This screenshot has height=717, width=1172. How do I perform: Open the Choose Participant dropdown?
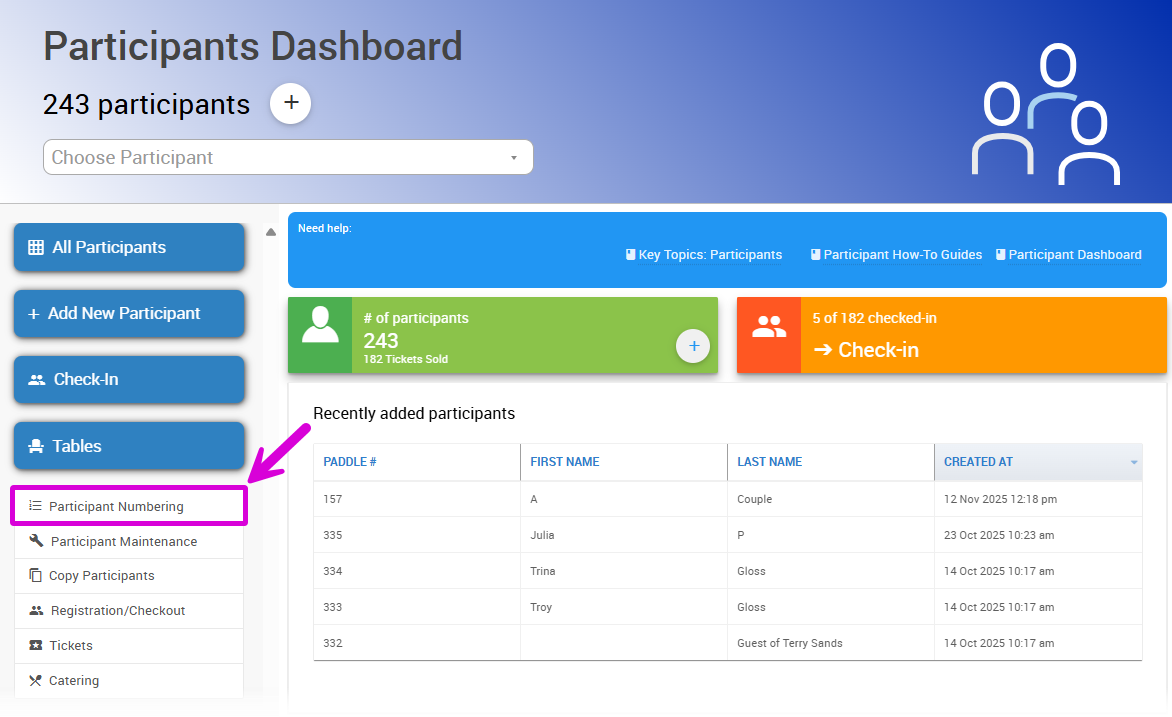(288, 157)
